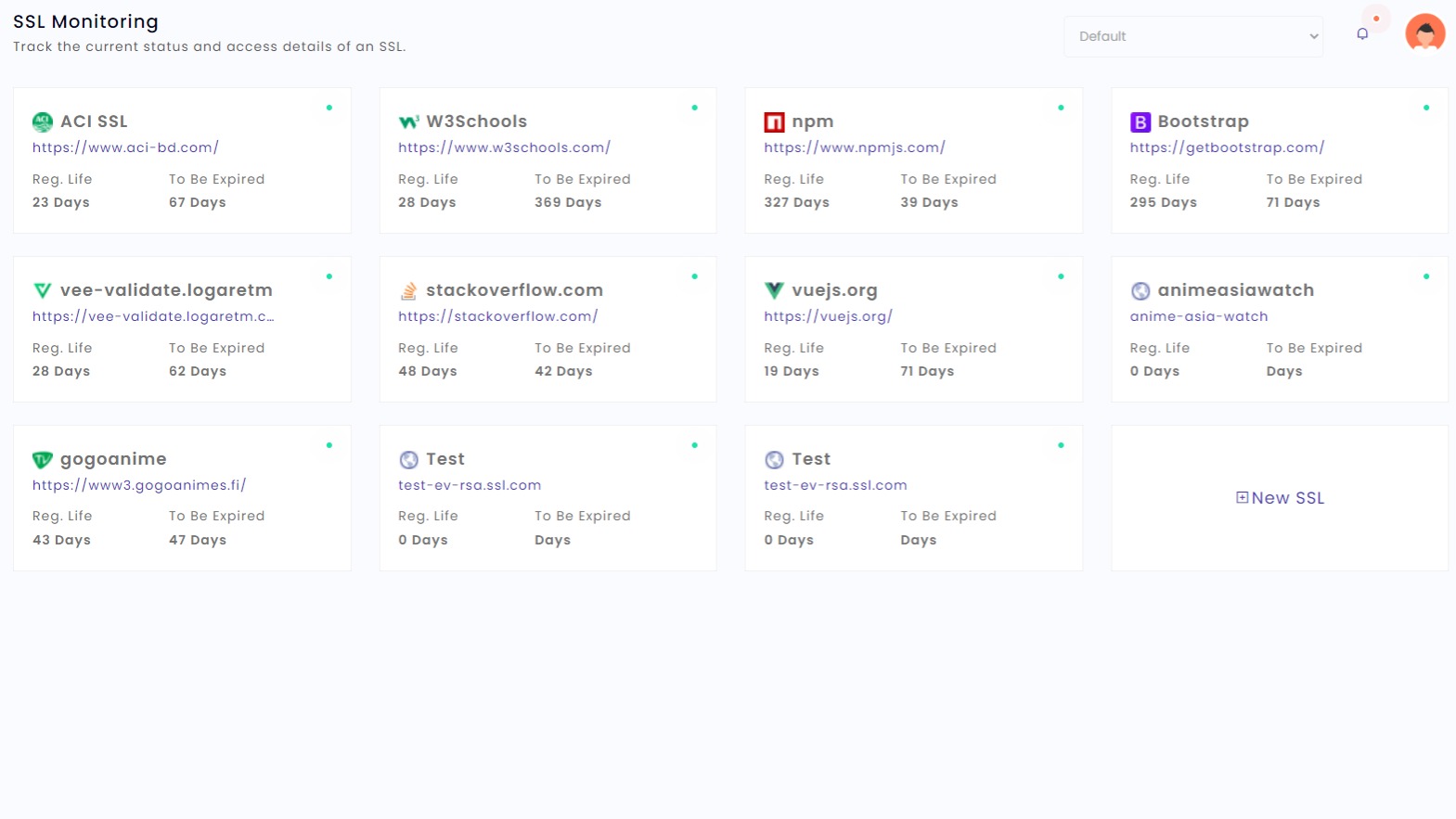Visit the https://www.npmjs.com/ link
Screen dimensions: 1456x819
pos(854,147)
